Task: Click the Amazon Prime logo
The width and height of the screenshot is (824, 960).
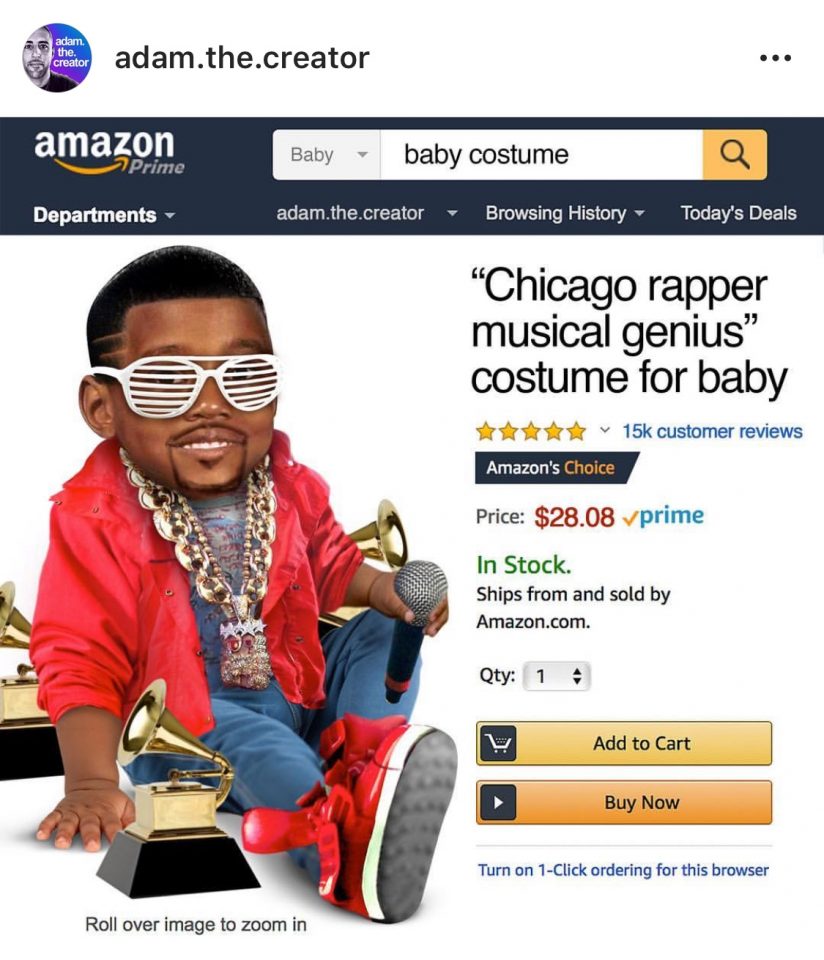Action: coord(109,151)
